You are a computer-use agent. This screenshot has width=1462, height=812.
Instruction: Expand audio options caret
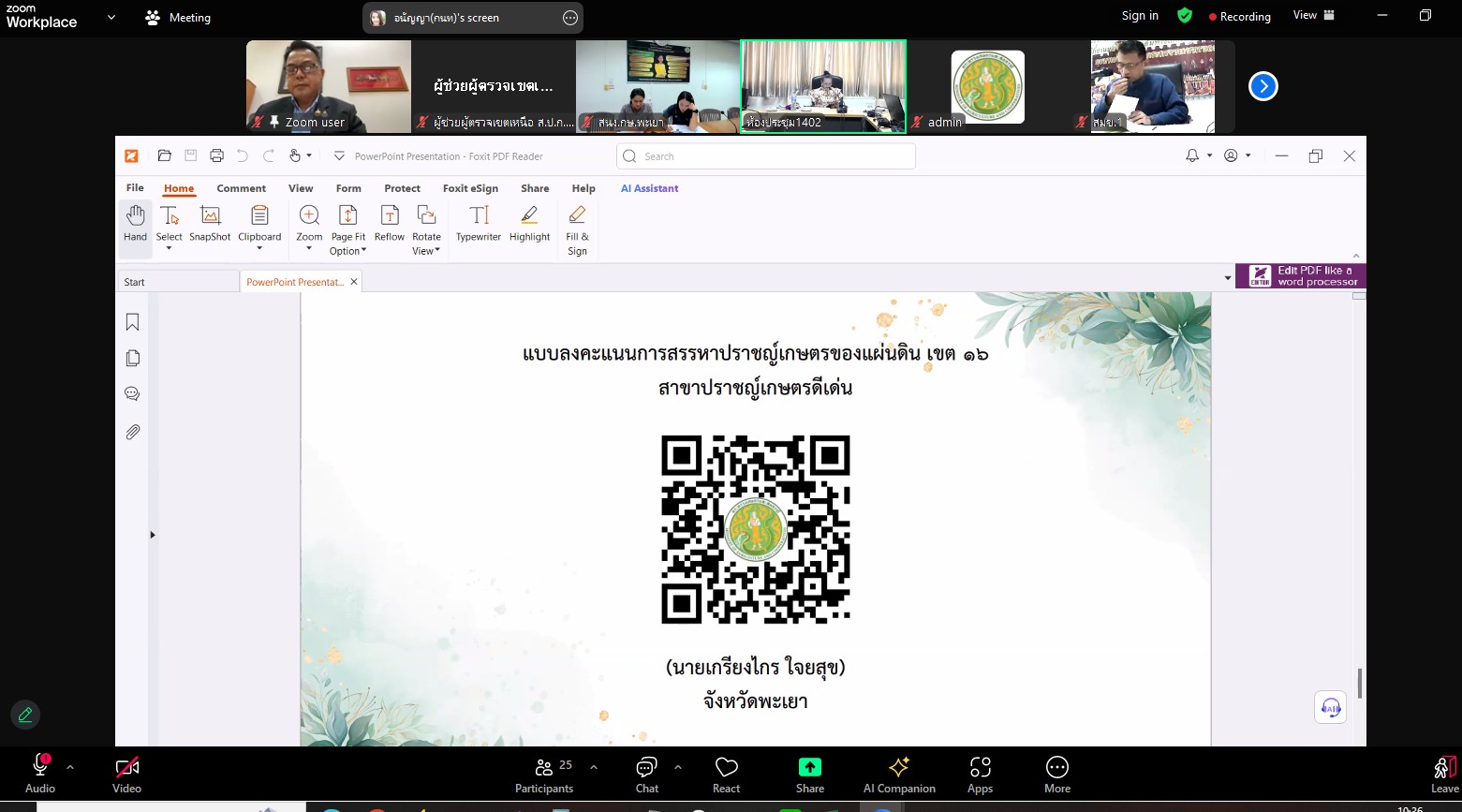click(x=70, y=767)
